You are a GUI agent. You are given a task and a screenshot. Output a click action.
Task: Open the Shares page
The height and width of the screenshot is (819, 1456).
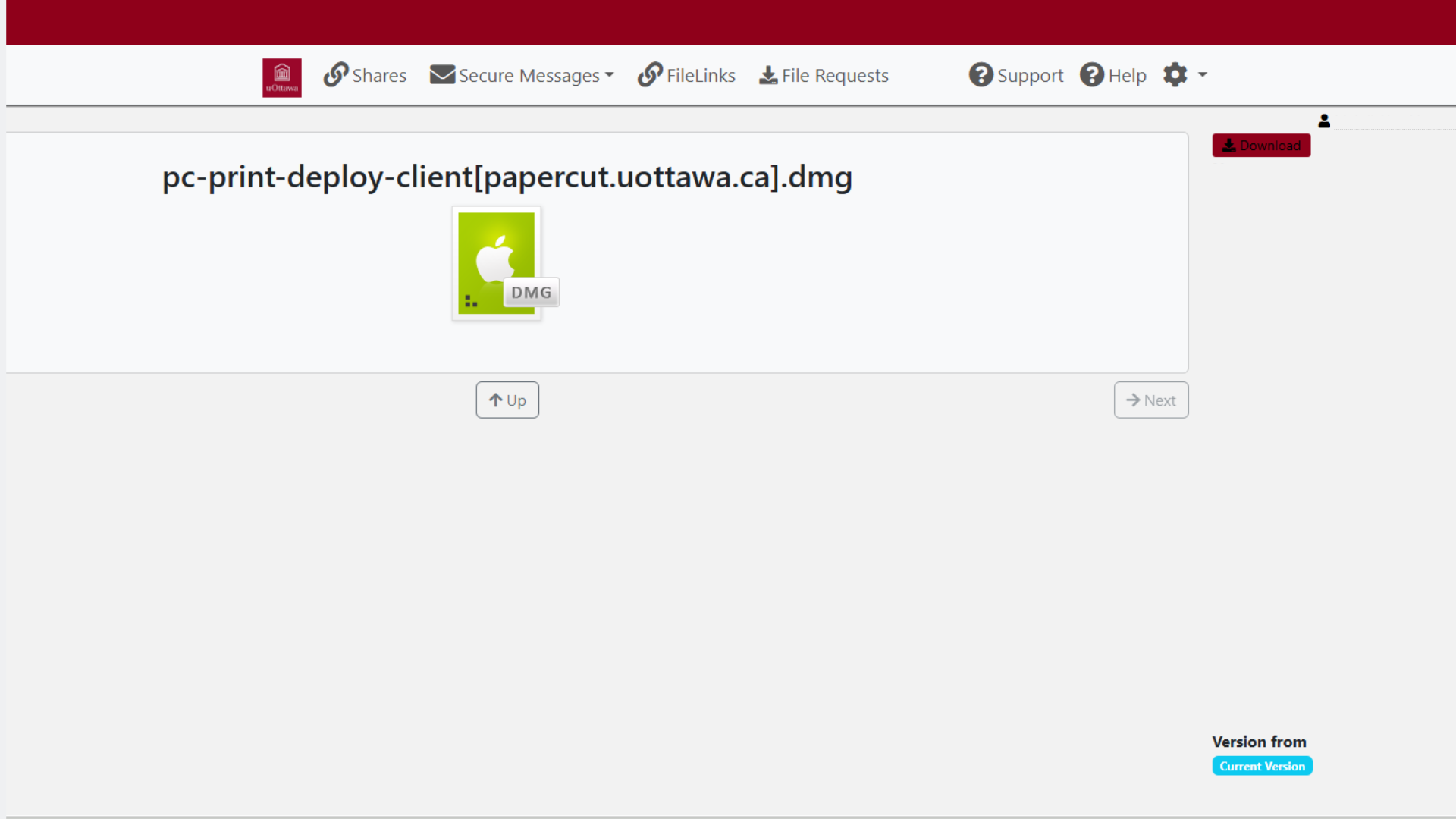(365, 75)
